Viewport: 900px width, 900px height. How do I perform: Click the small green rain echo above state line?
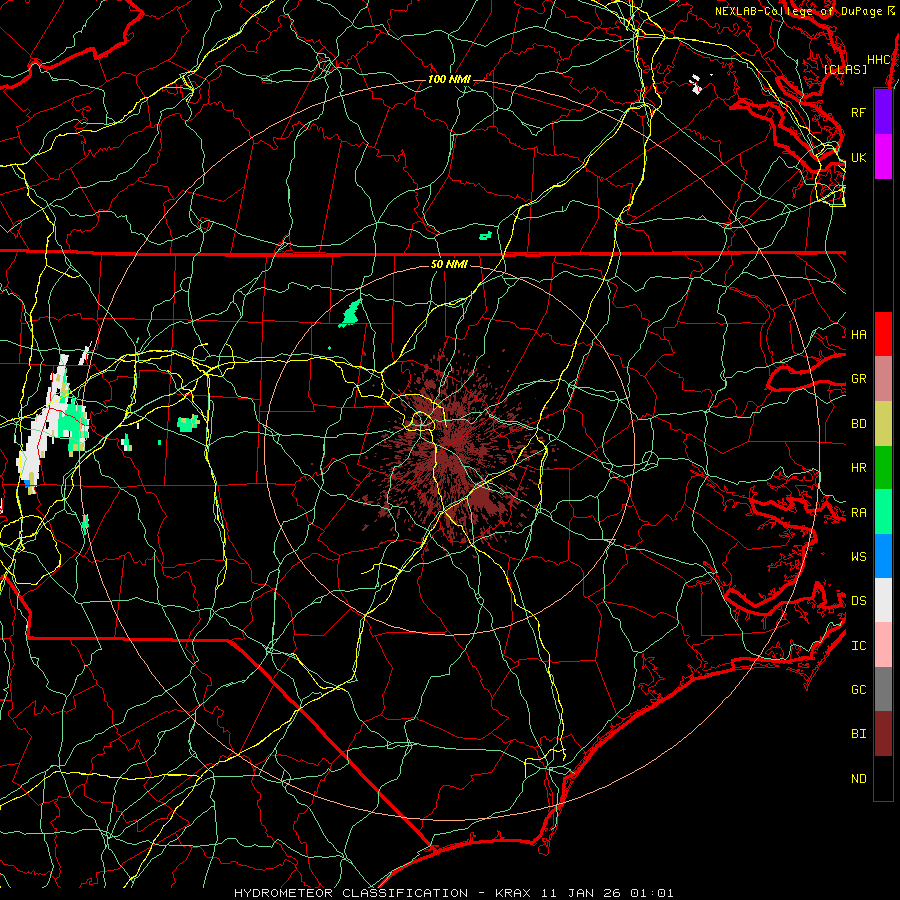coord(486,235)
